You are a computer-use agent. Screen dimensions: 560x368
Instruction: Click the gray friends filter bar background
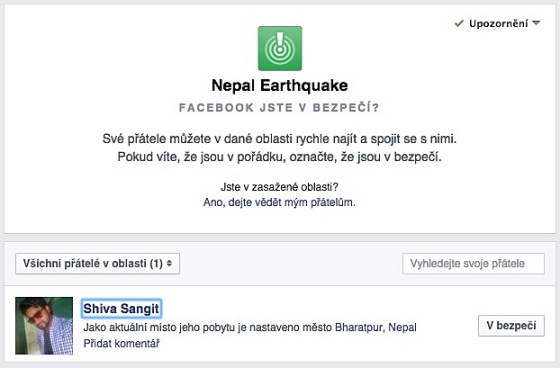291,264
